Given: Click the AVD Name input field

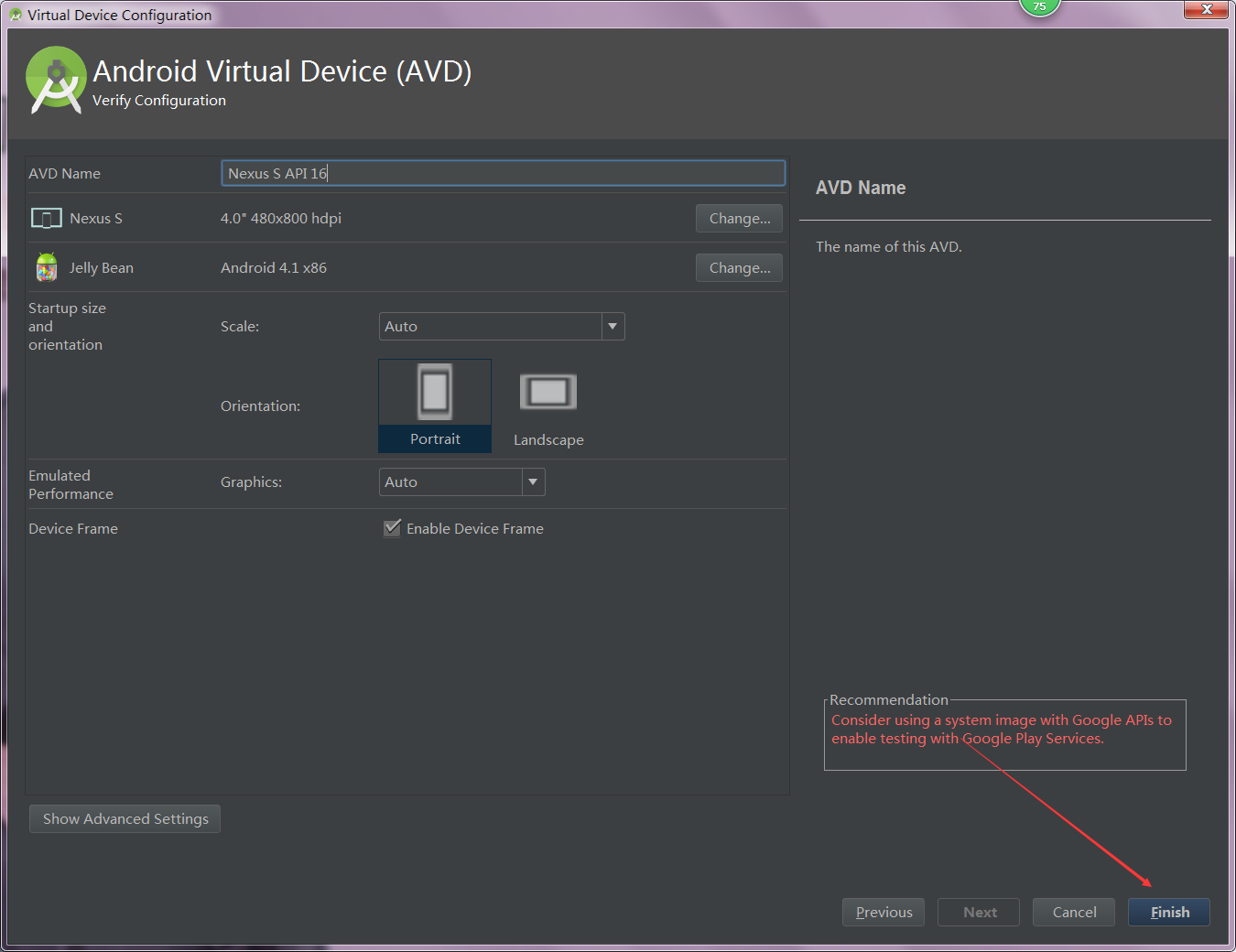Looking at the screenshot, I should pyautogui.click(x=504, y=173).
